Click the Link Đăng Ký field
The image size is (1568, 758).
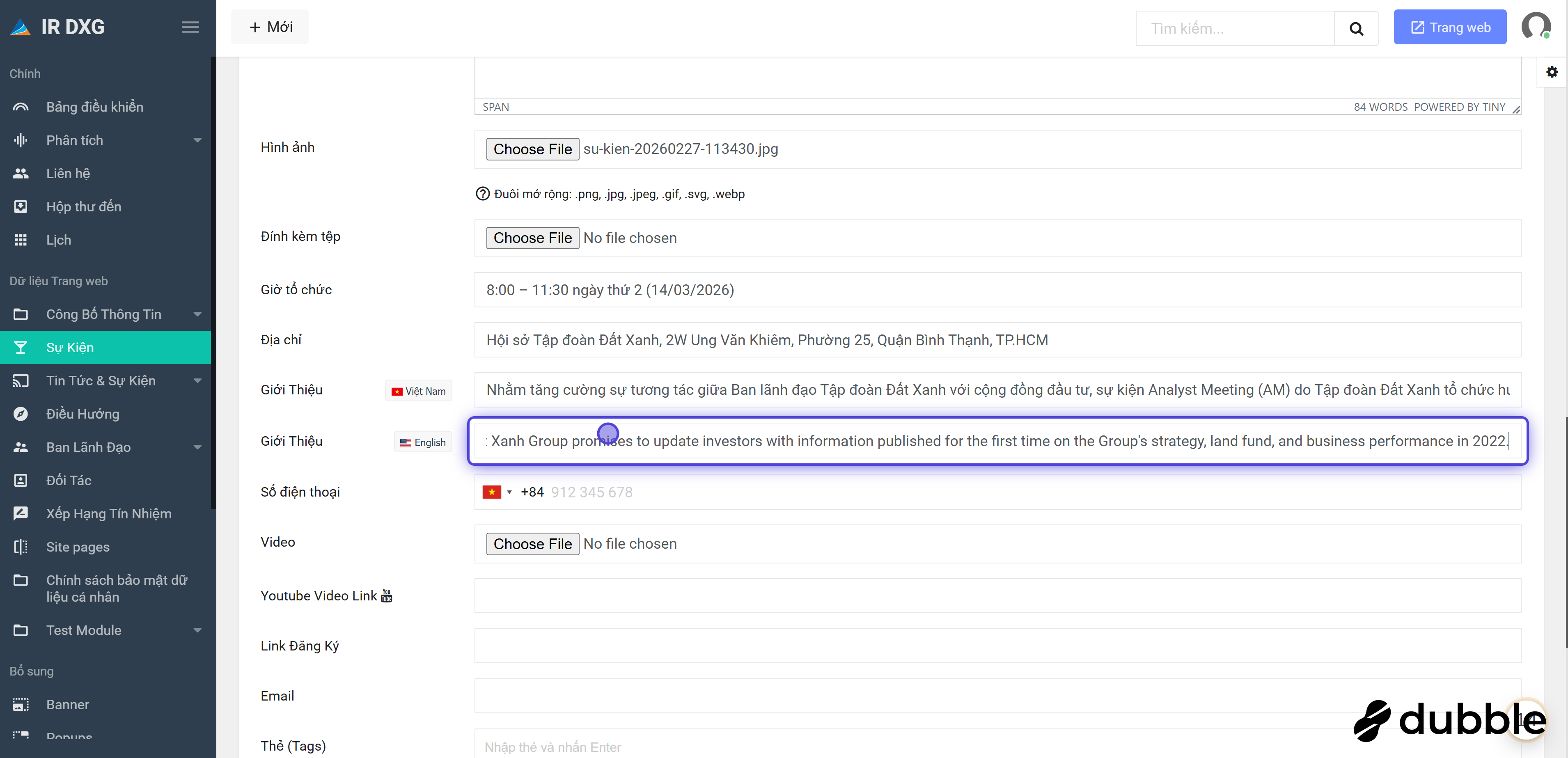click(998, 646)
